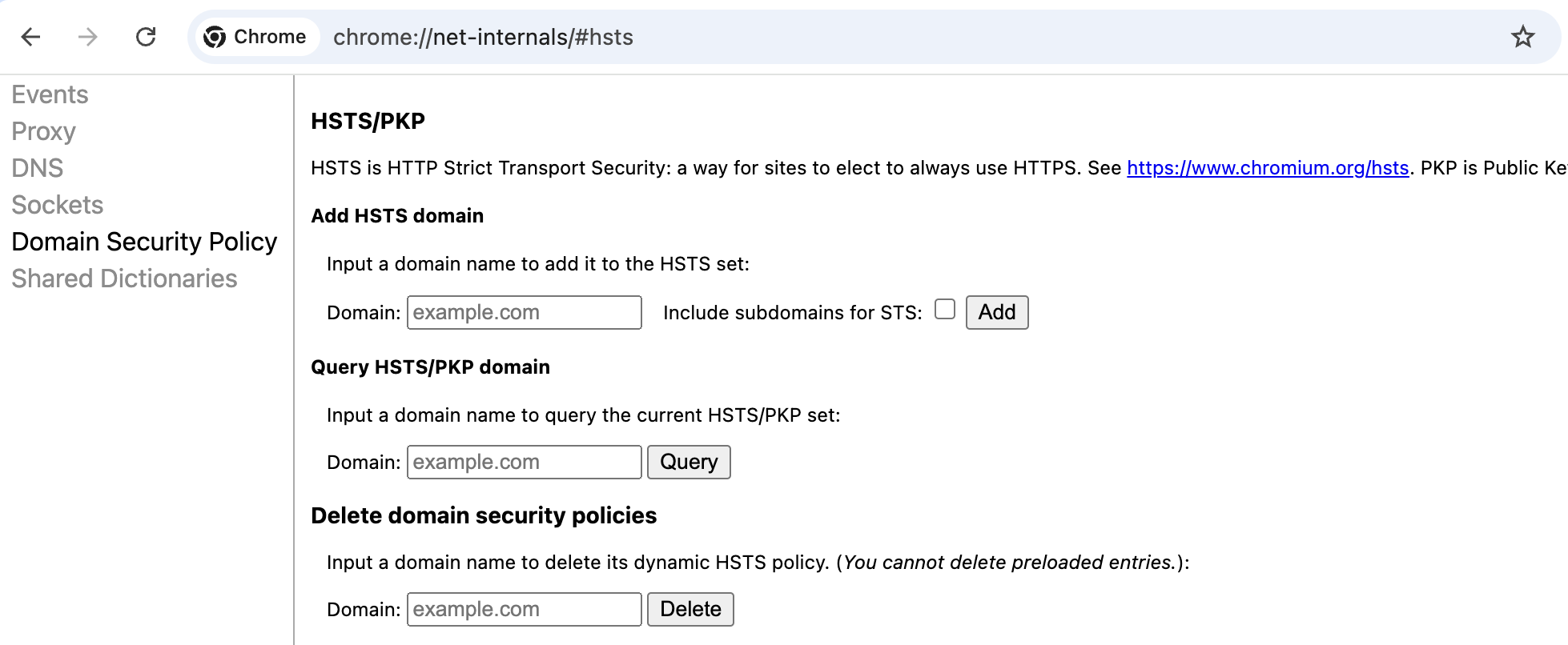
Task: Select Domain Security Policy in sidebar
Action: [x=145, y=242]
